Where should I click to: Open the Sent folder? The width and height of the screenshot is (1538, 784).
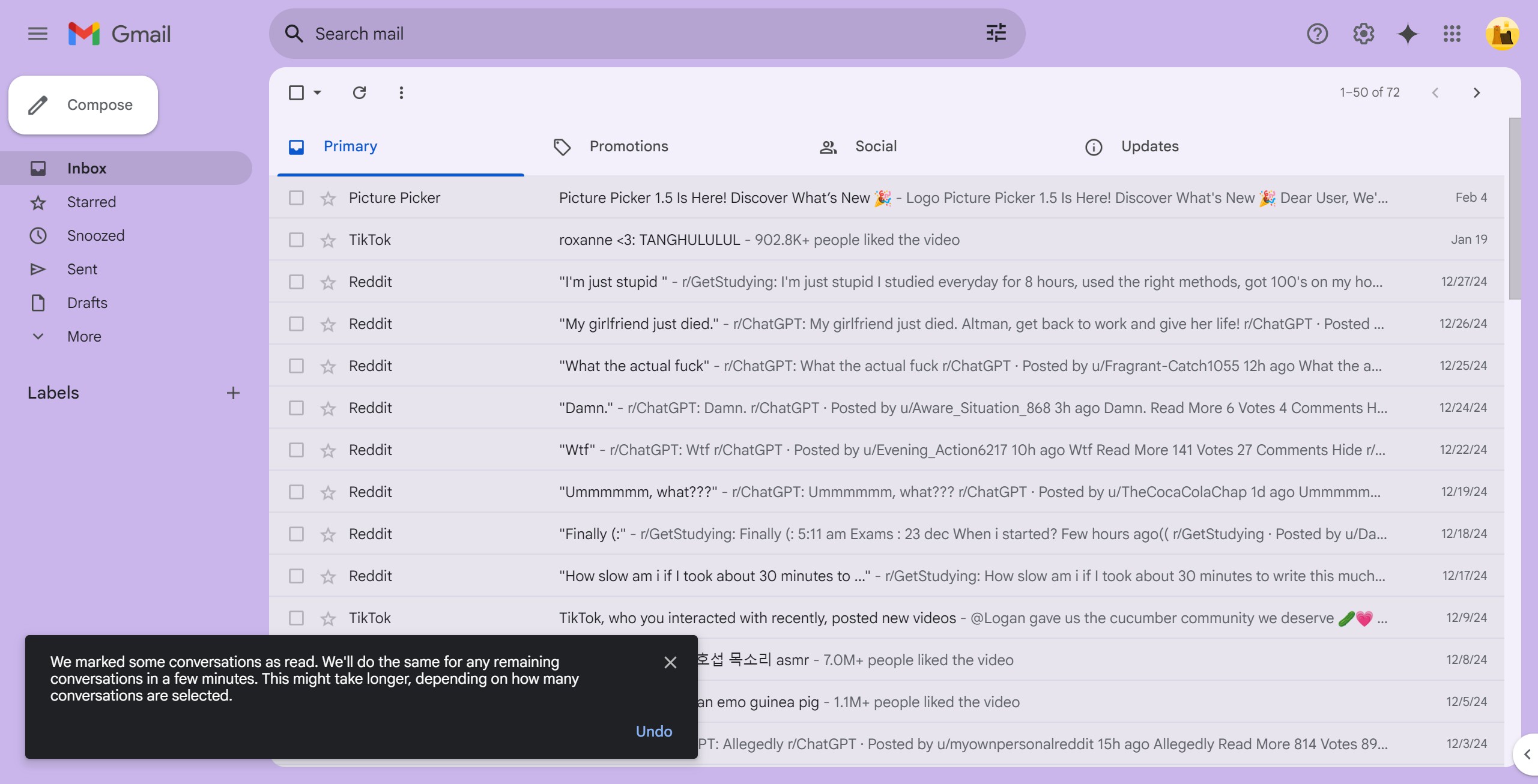[x=126, y=269]
